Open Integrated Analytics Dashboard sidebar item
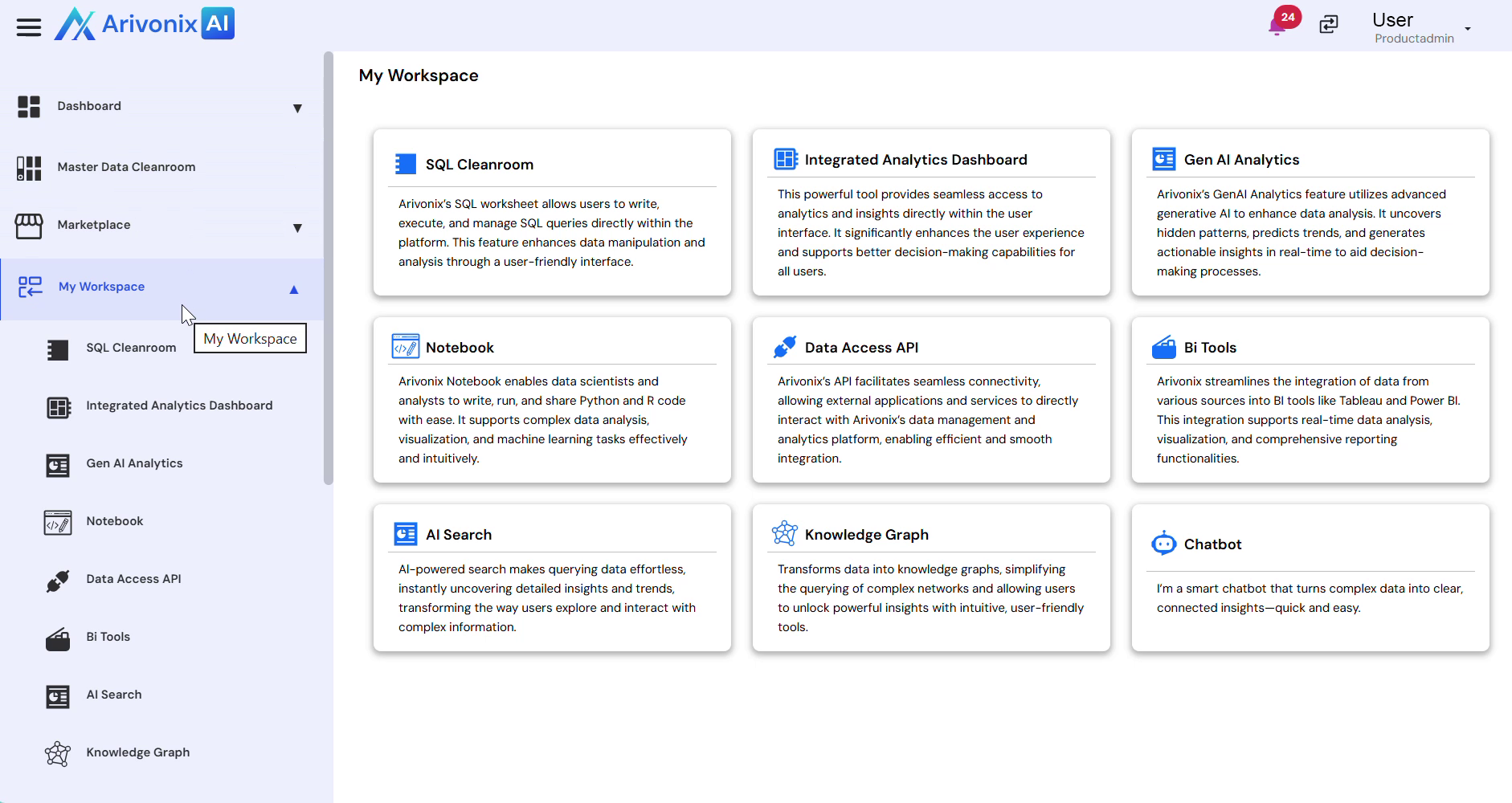Screen dimensions: 1512x803 pos(179,406)
